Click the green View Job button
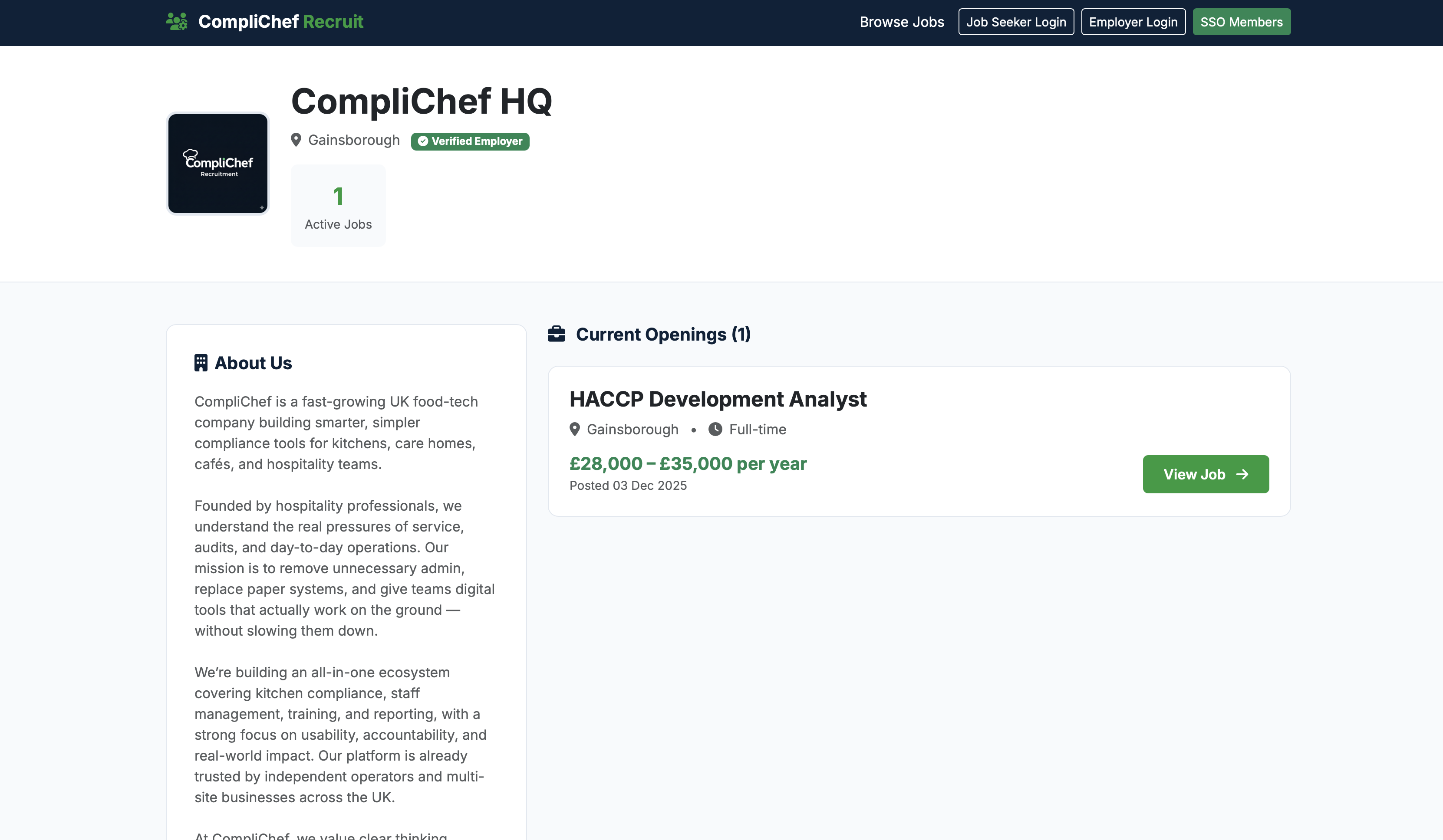 pos(1206,474)
